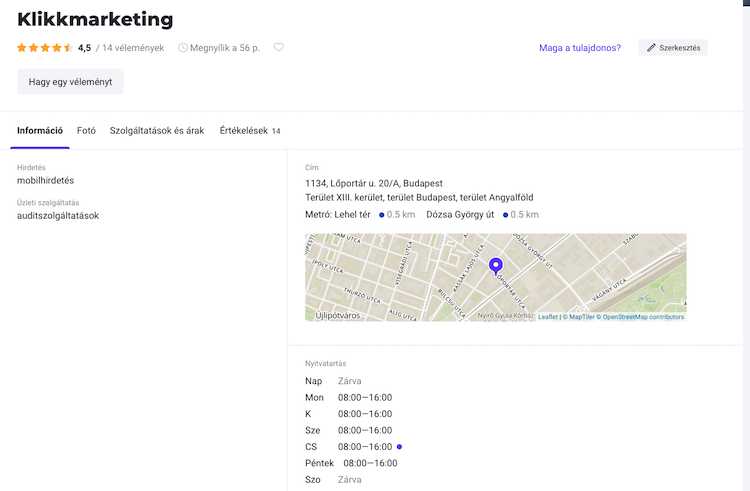Click the clock icon beside Megnyílik
Screen dimensions: 750x491
(183, 48)
